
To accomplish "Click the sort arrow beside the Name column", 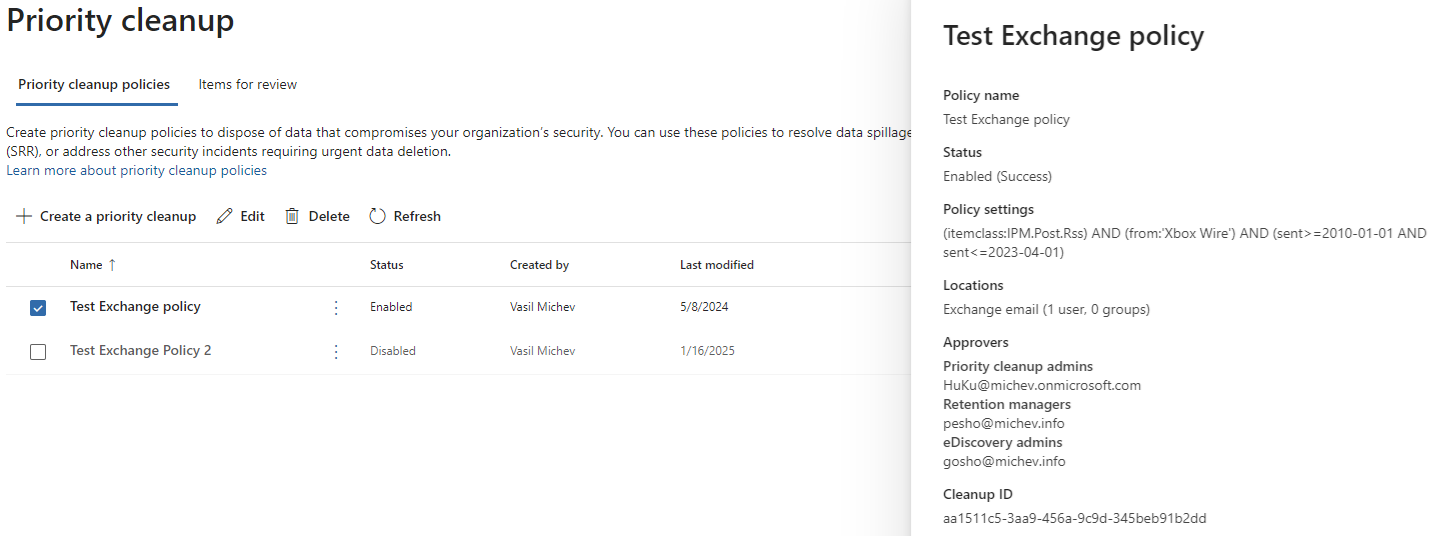I will [x=112, y=265].
